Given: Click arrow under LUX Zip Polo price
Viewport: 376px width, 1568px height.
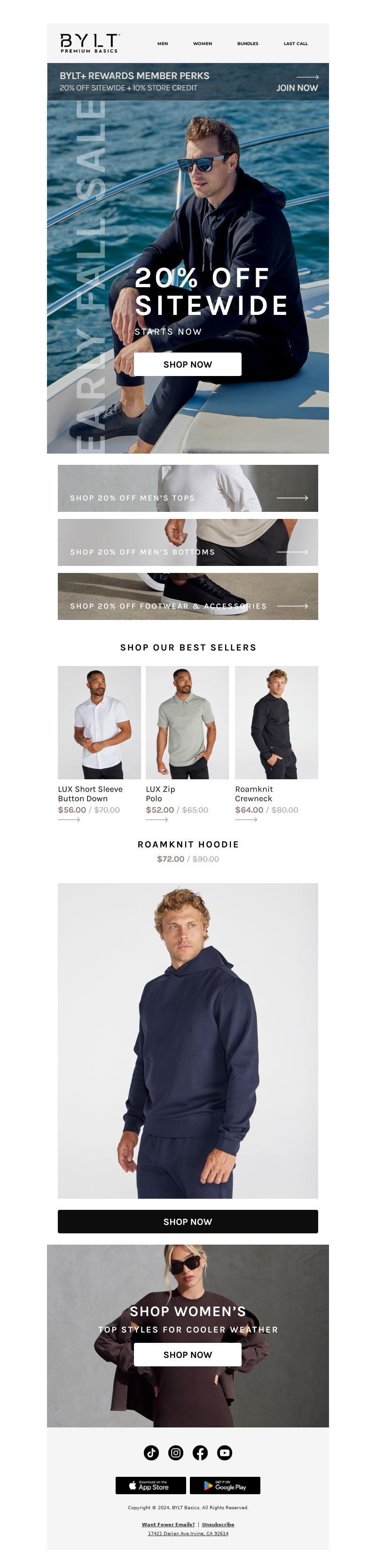Looking at the screenshot, I should coord(157,819).
